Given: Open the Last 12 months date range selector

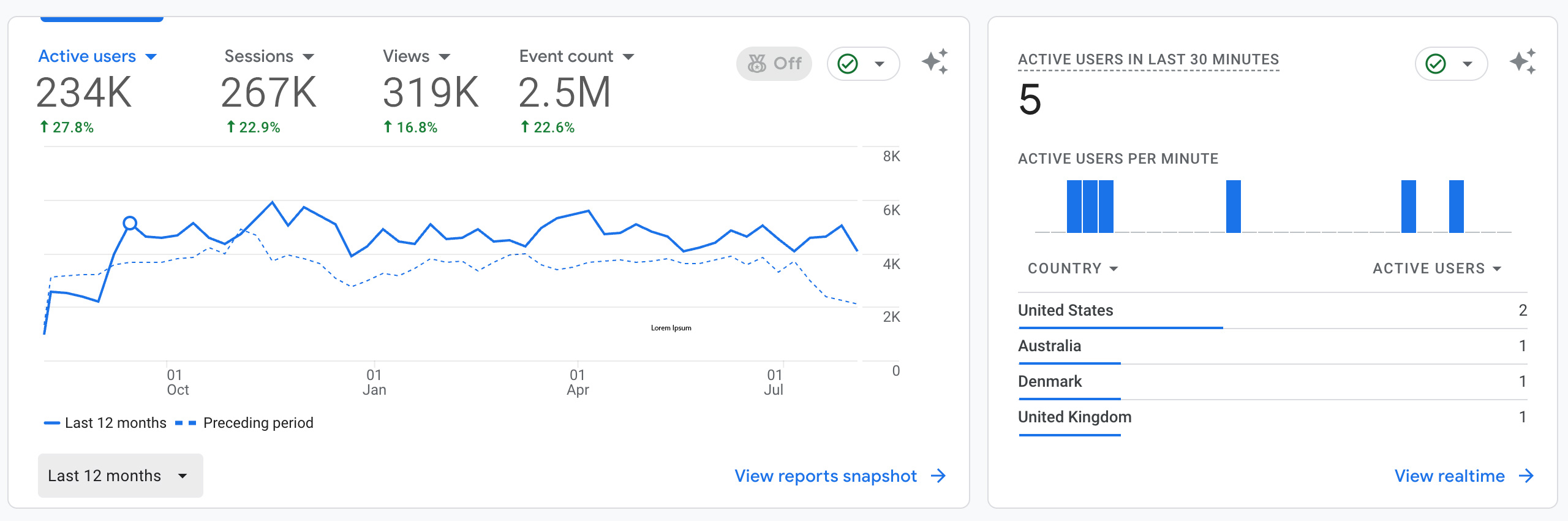Looking at the screenshot, I should point(120,476).
